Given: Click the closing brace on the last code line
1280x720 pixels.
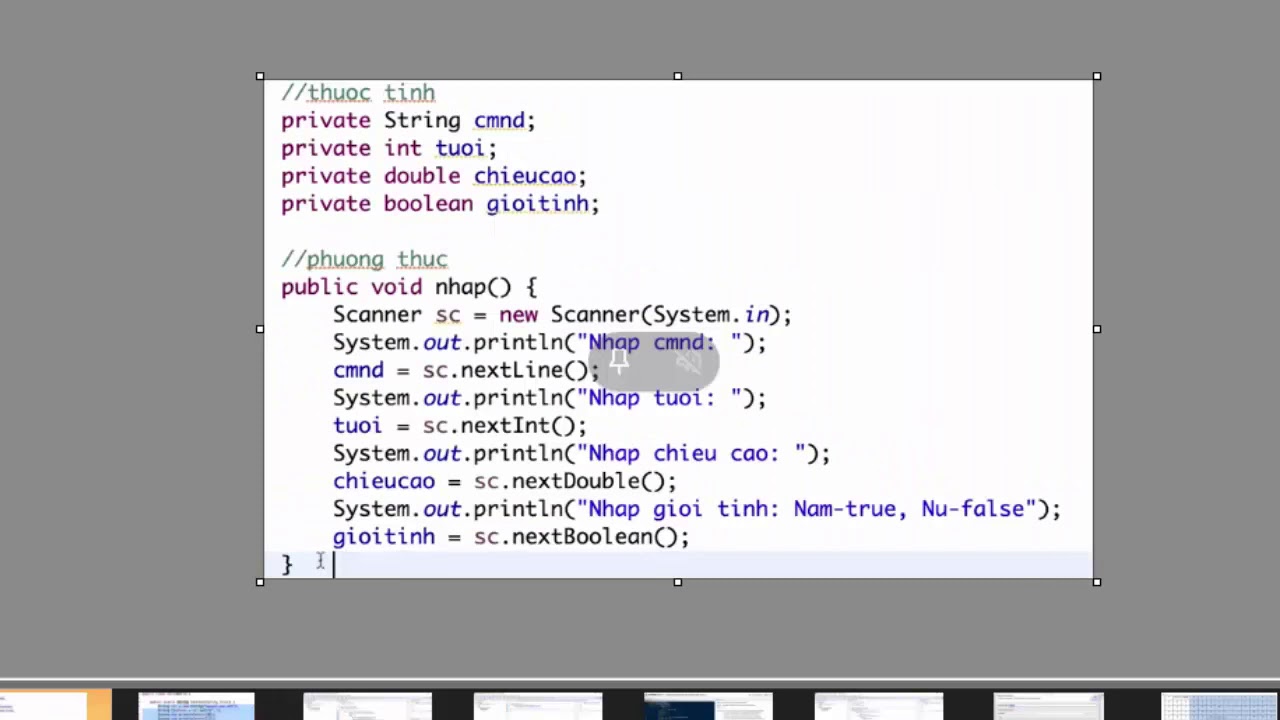Looking at the screenshot, I should pos(287,565).
